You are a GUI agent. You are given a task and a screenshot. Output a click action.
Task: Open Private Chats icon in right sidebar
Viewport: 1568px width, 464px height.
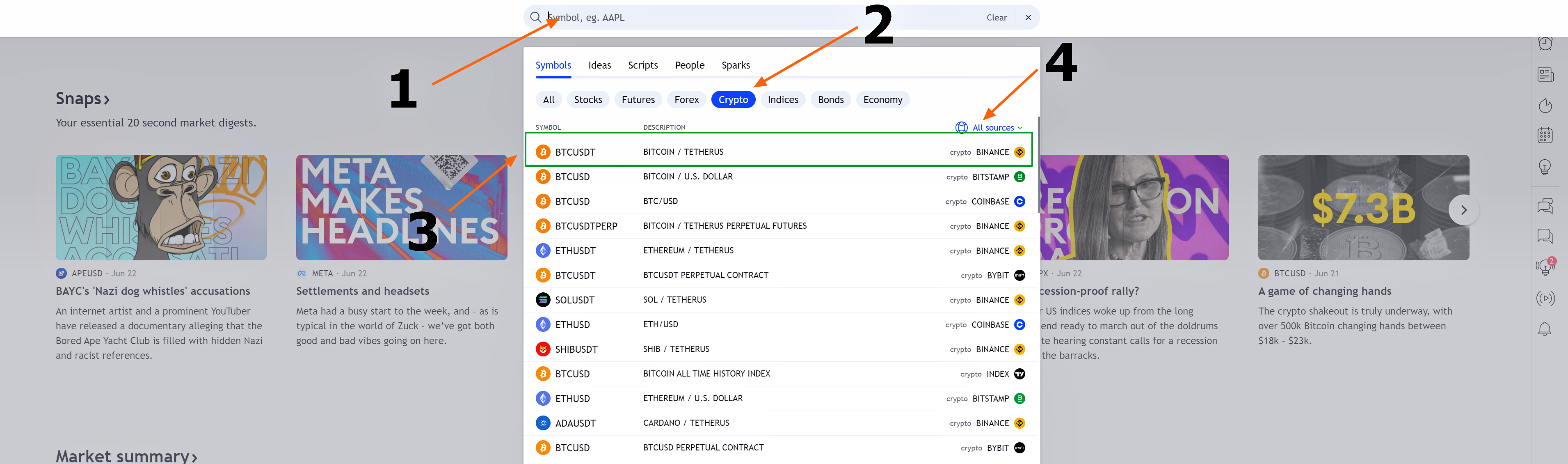(1545, 236)
